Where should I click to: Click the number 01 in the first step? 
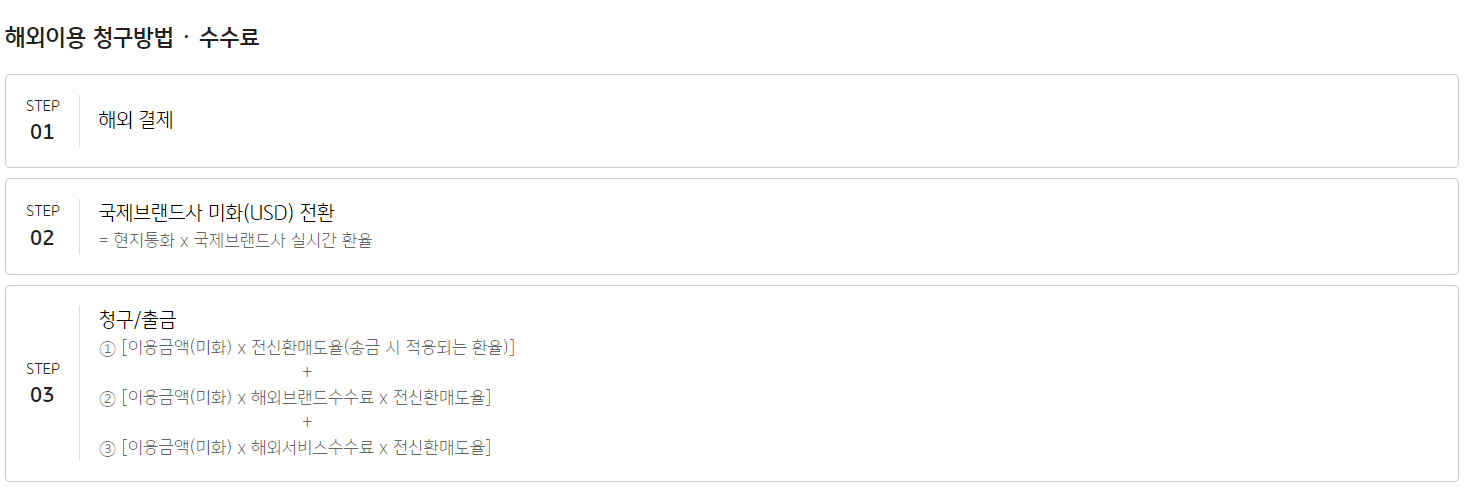(42, 132)
